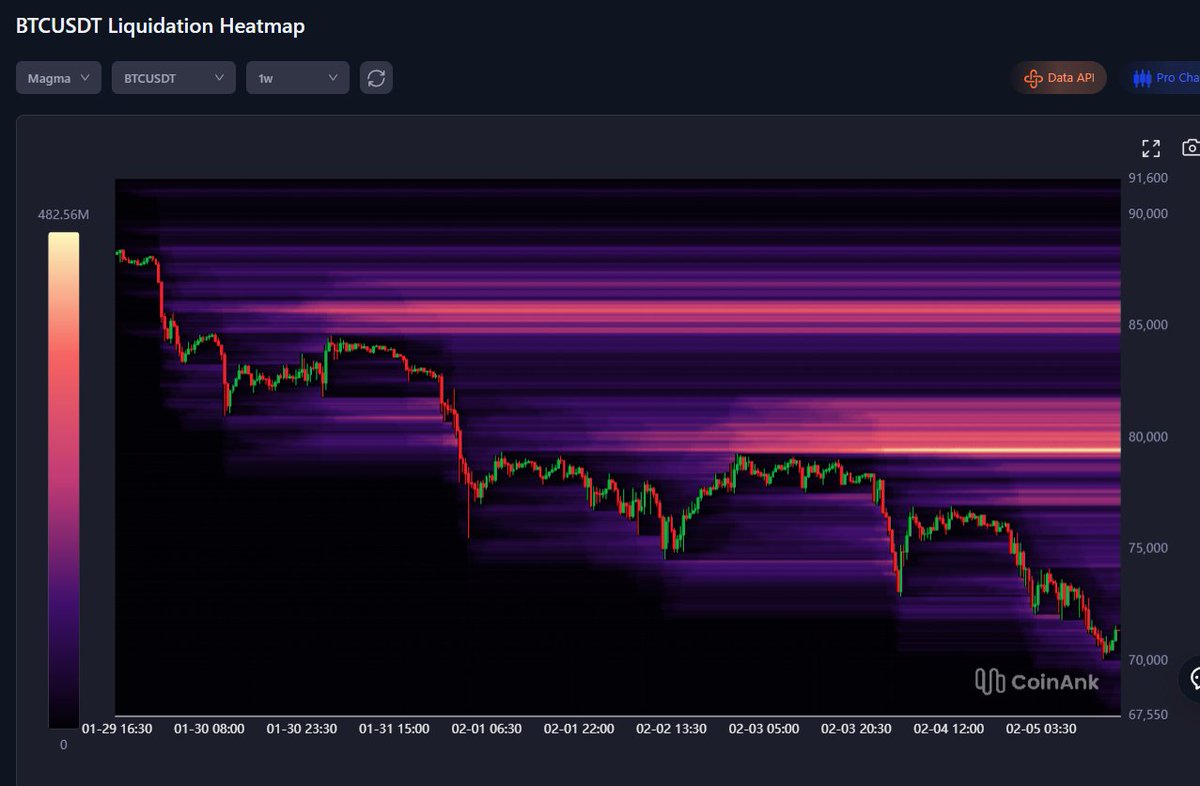
Task: Click the 0 scale minimum label
Action: pos(63,745)
